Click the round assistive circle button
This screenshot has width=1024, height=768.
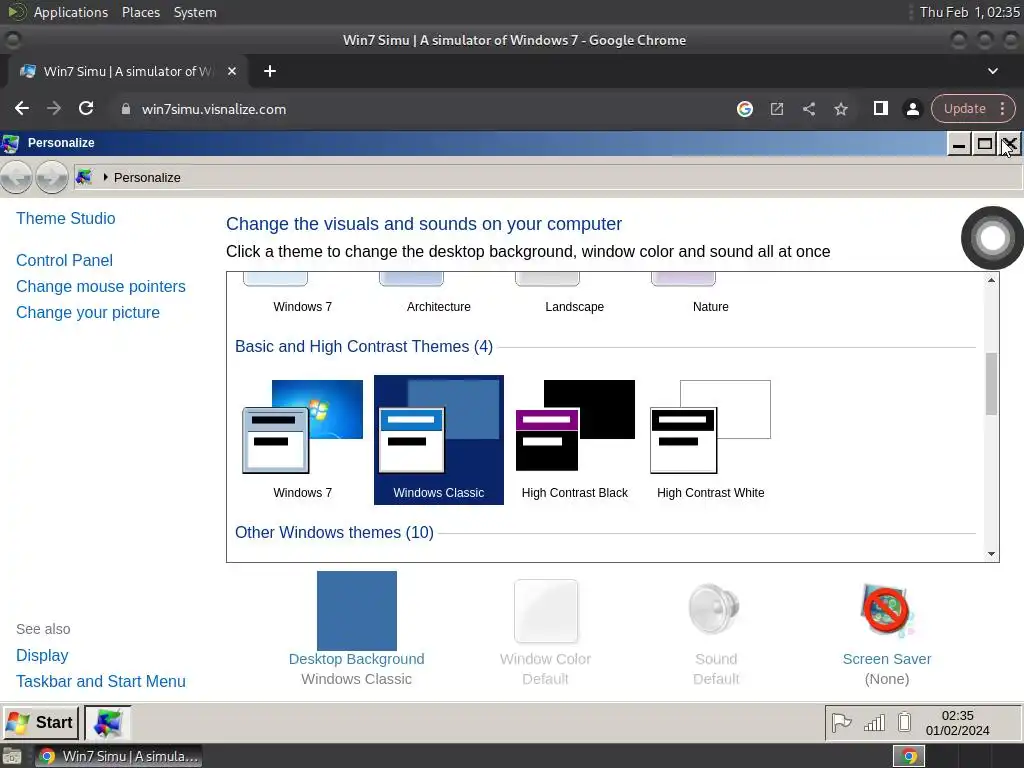[992, 238]
